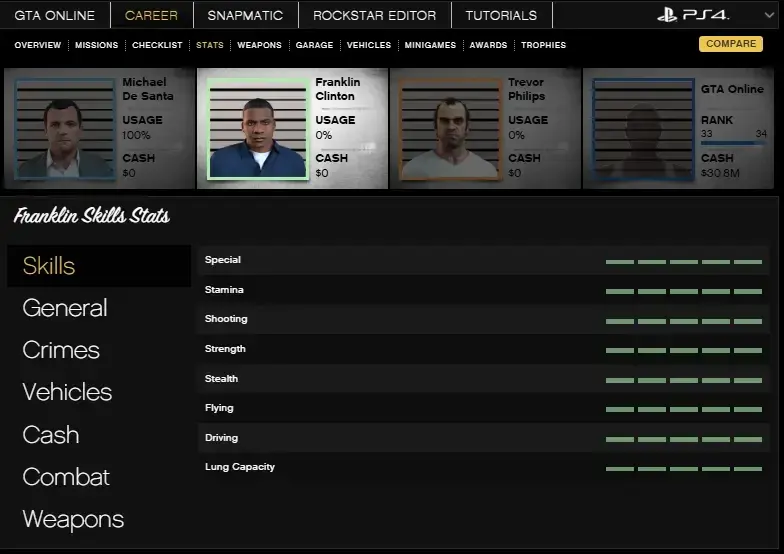
Task: Open the Checklist sub-menu
Action: [157, 45]
